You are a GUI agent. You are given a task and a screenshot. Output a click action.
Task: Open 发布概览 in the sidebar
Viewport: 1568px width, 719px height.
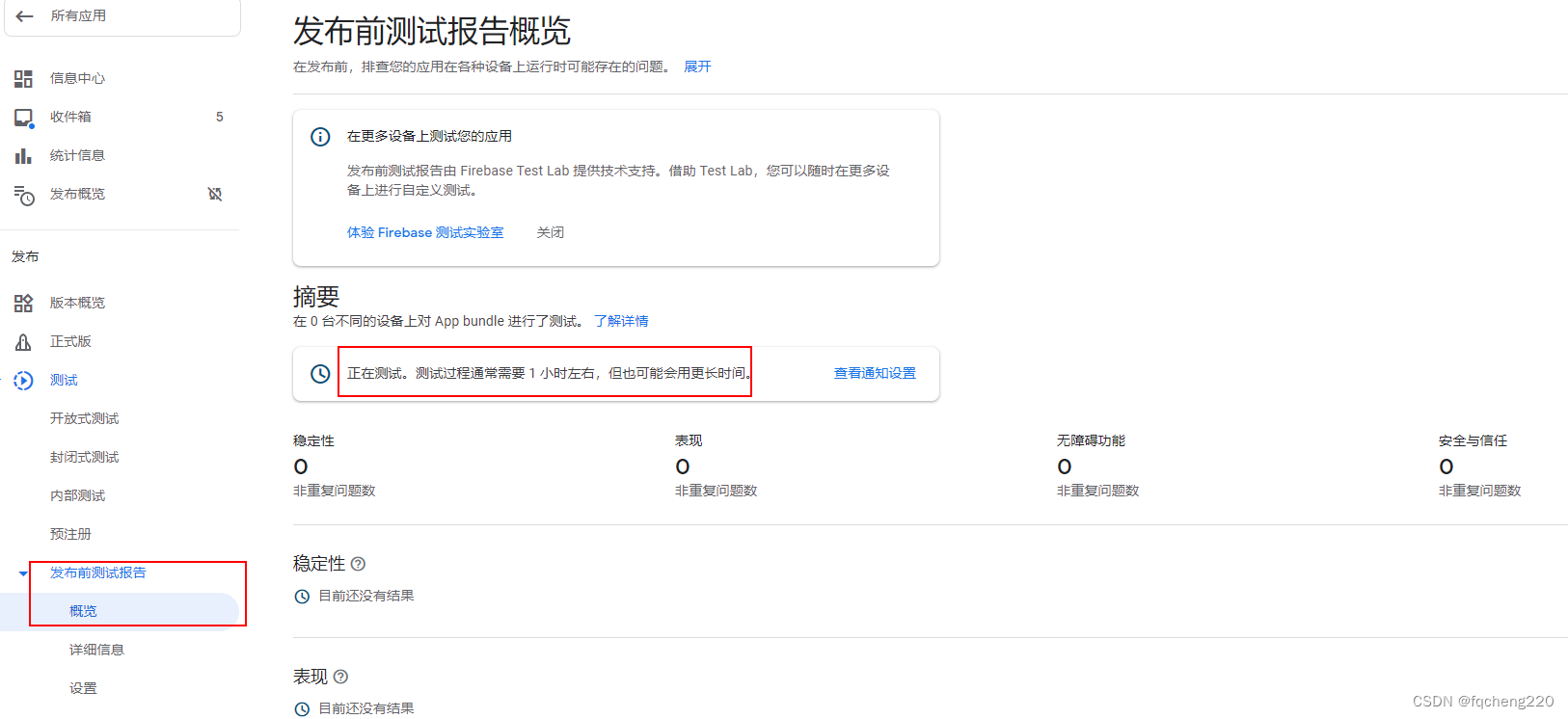click(77, 194)
